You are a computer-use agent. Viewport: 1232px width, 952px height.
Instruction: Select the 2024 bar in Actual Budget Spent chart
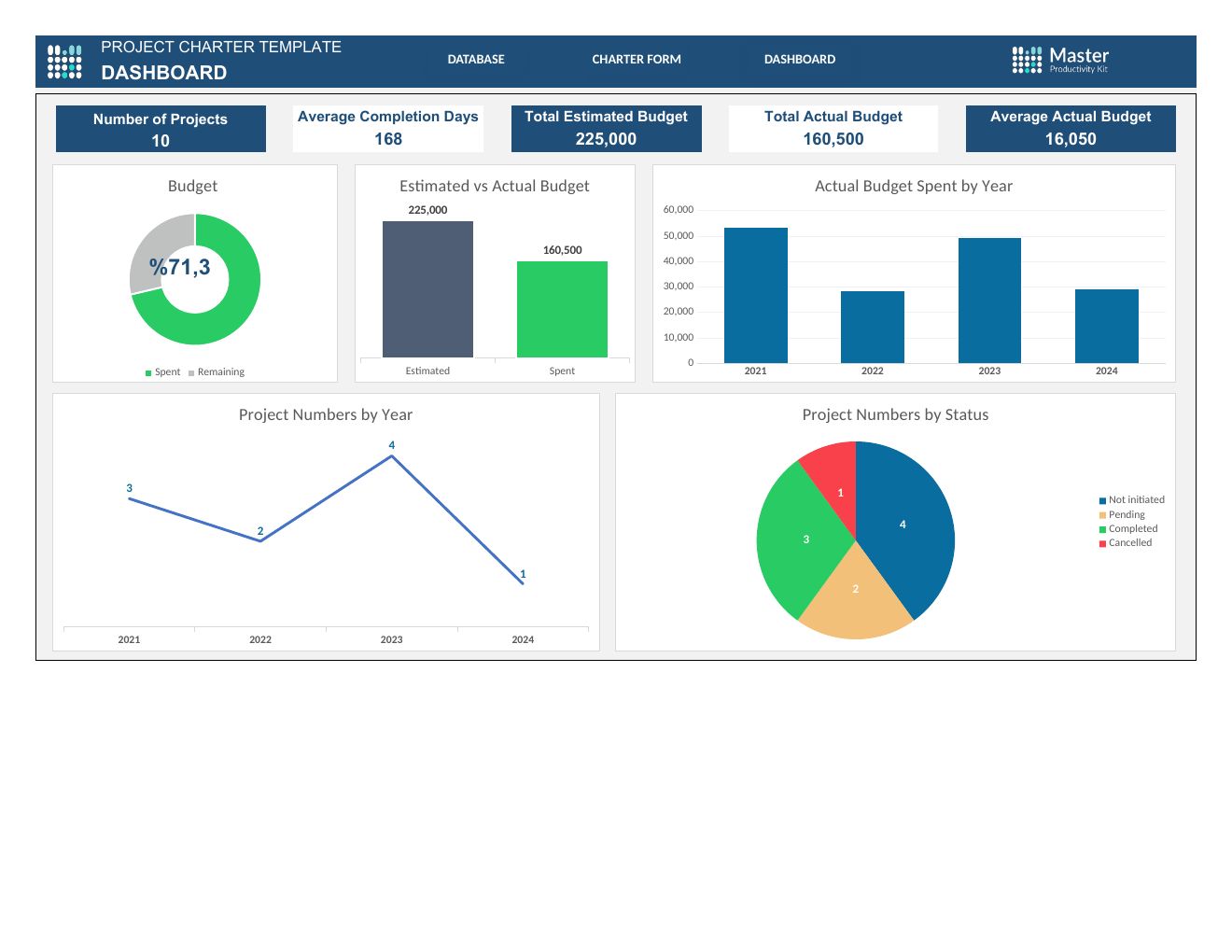1107,326
